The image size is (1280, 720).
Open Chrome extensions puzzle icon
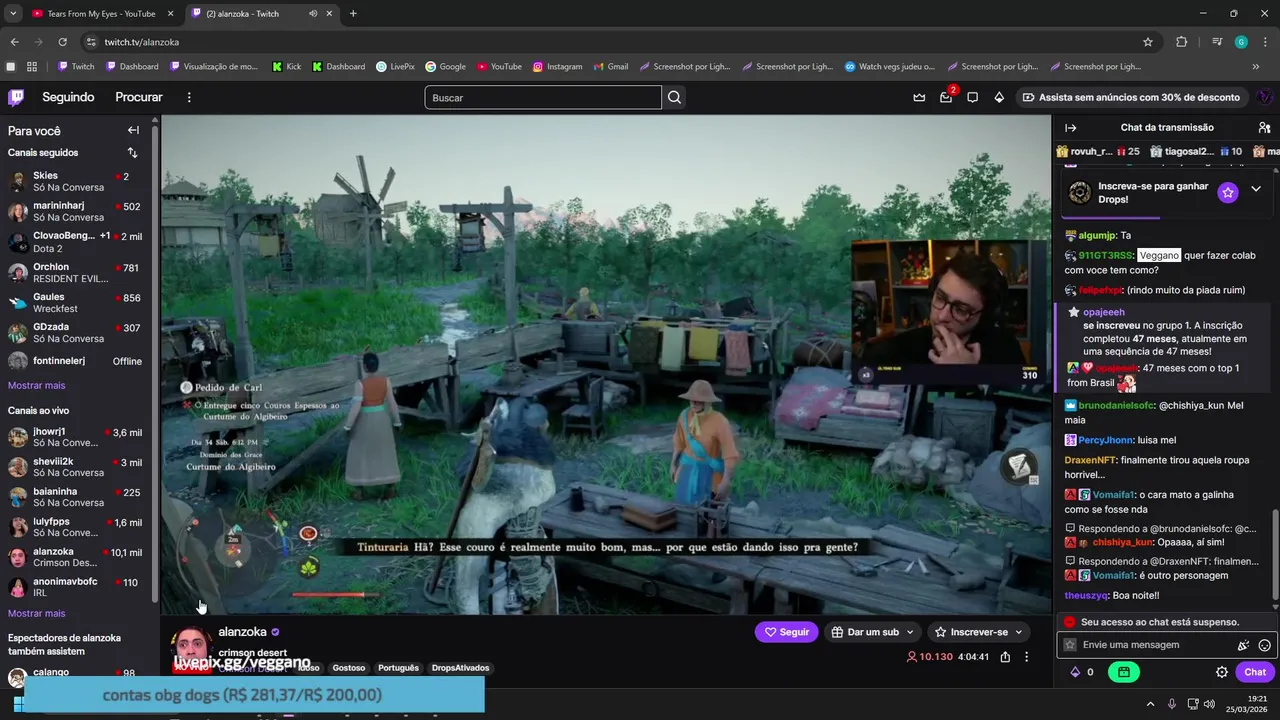click(1181, 42)
